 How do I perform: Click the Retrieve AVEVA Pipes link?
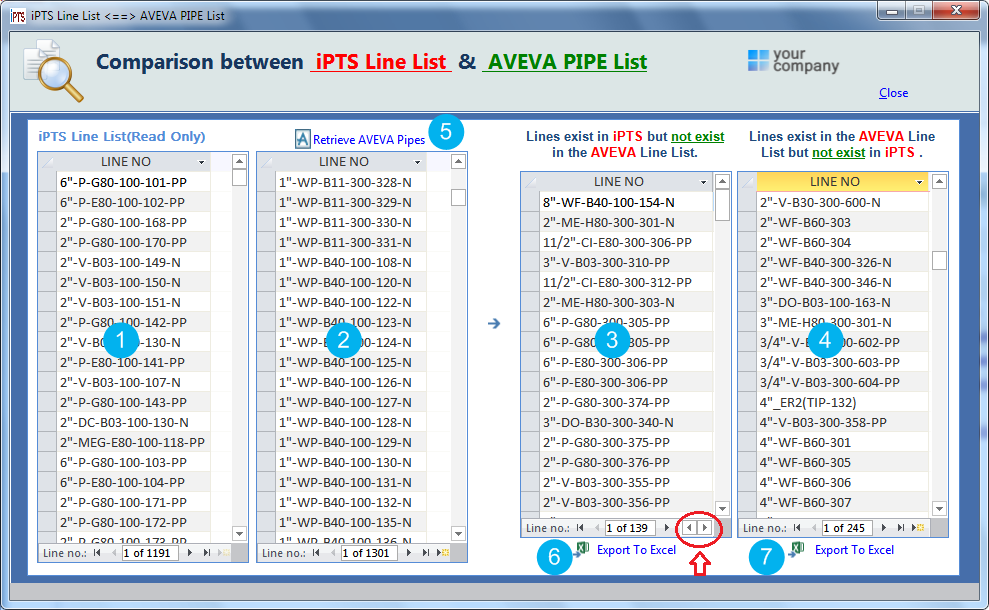369,140
